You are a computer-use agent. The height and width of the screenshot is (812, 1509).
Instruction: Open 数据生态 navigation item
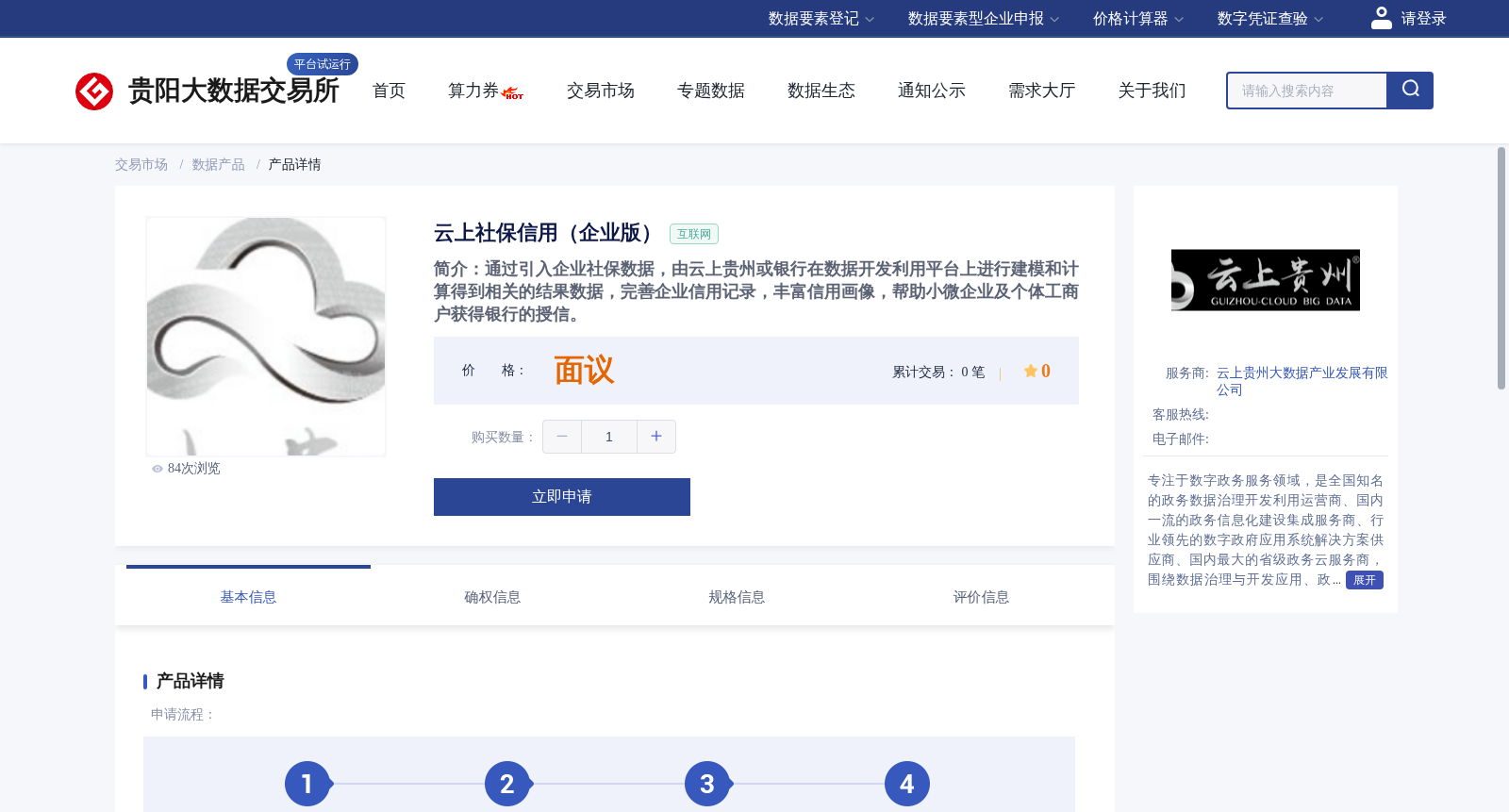821,91
